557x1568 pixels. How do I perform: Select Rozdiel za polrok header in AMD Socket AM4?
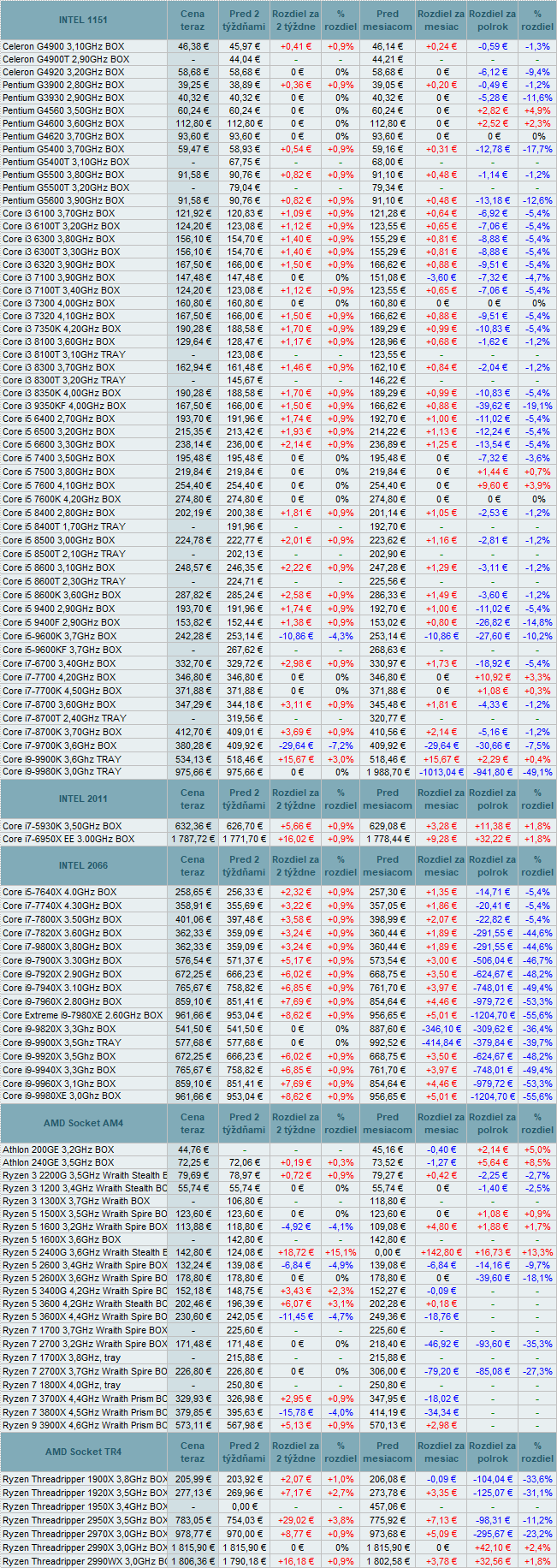(493, 1123)
